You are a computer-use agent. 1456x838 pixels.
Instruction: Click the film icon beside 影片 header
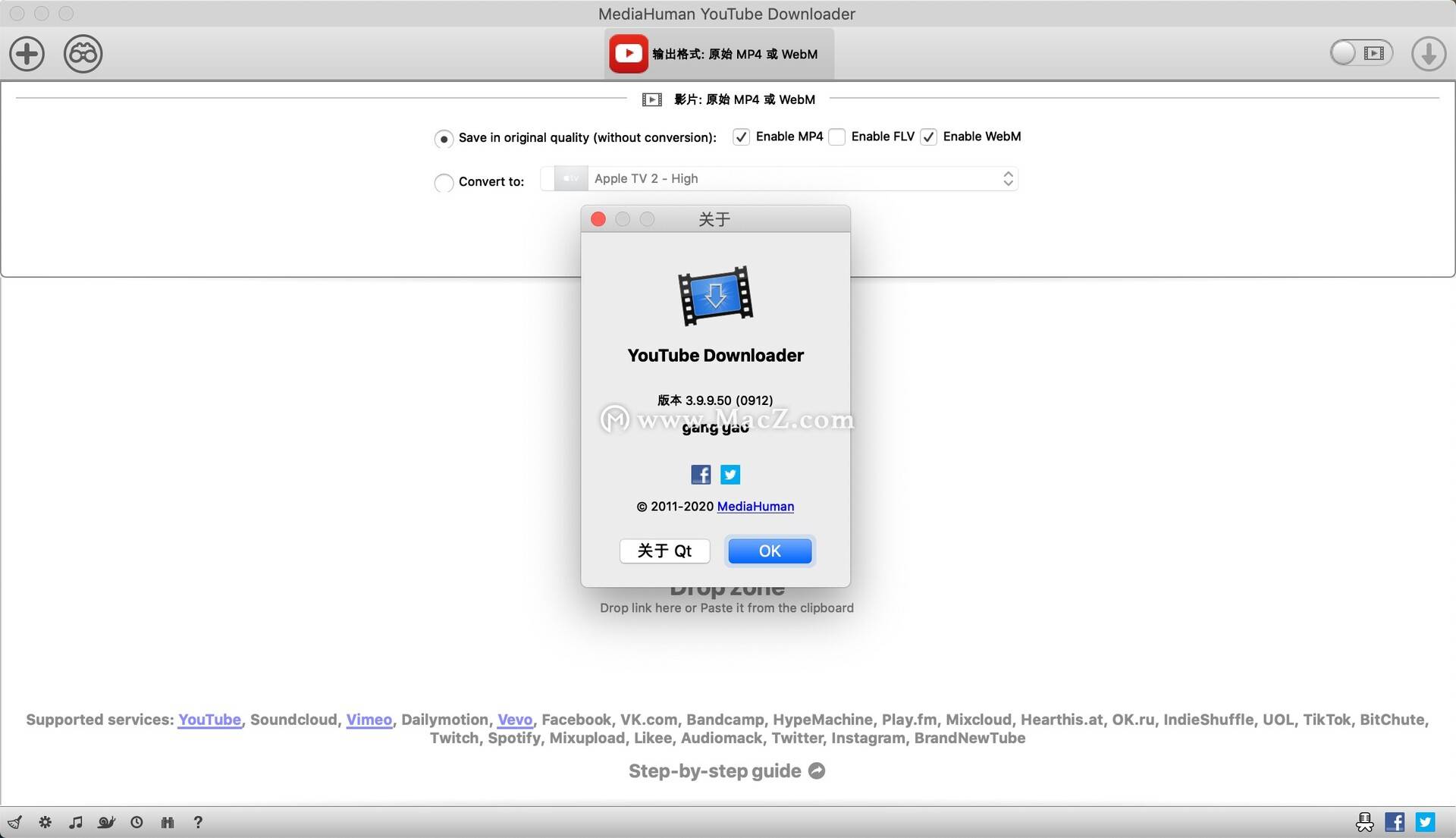pos(652,99)
